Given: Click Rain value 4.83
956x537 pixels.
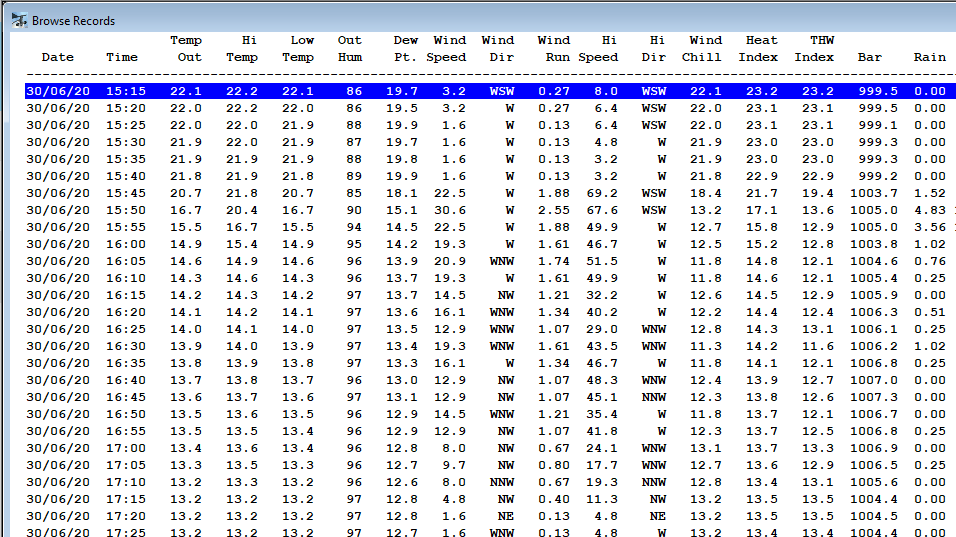Looking at the screenshot, I should pos(930,210).
